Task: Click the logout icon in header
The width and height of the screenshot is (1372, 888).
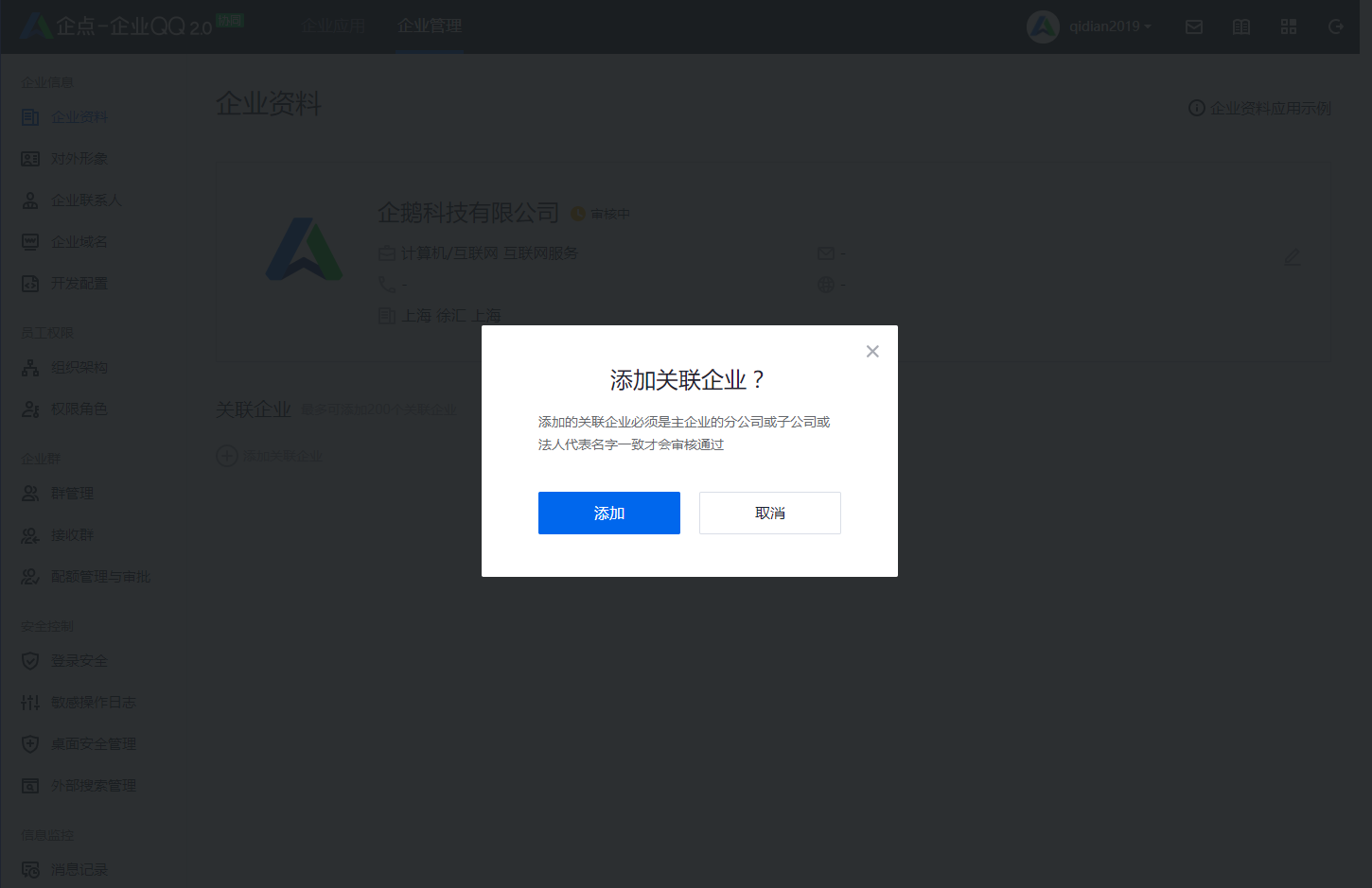Action: point(1336,26)
